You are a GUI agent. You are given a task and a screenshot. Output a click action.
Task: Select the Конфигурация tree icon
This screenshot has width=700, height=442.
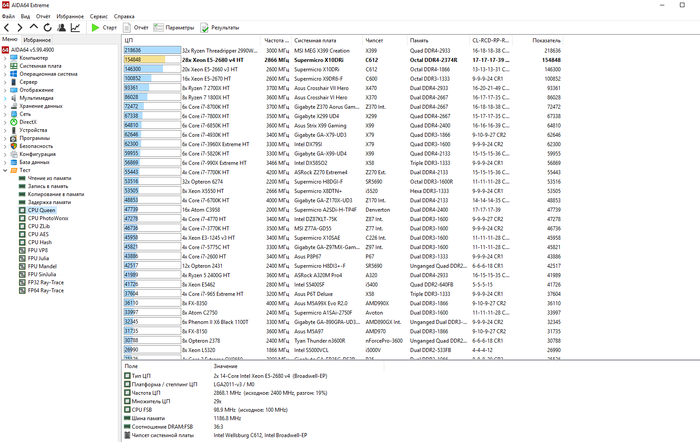point(13,154)
